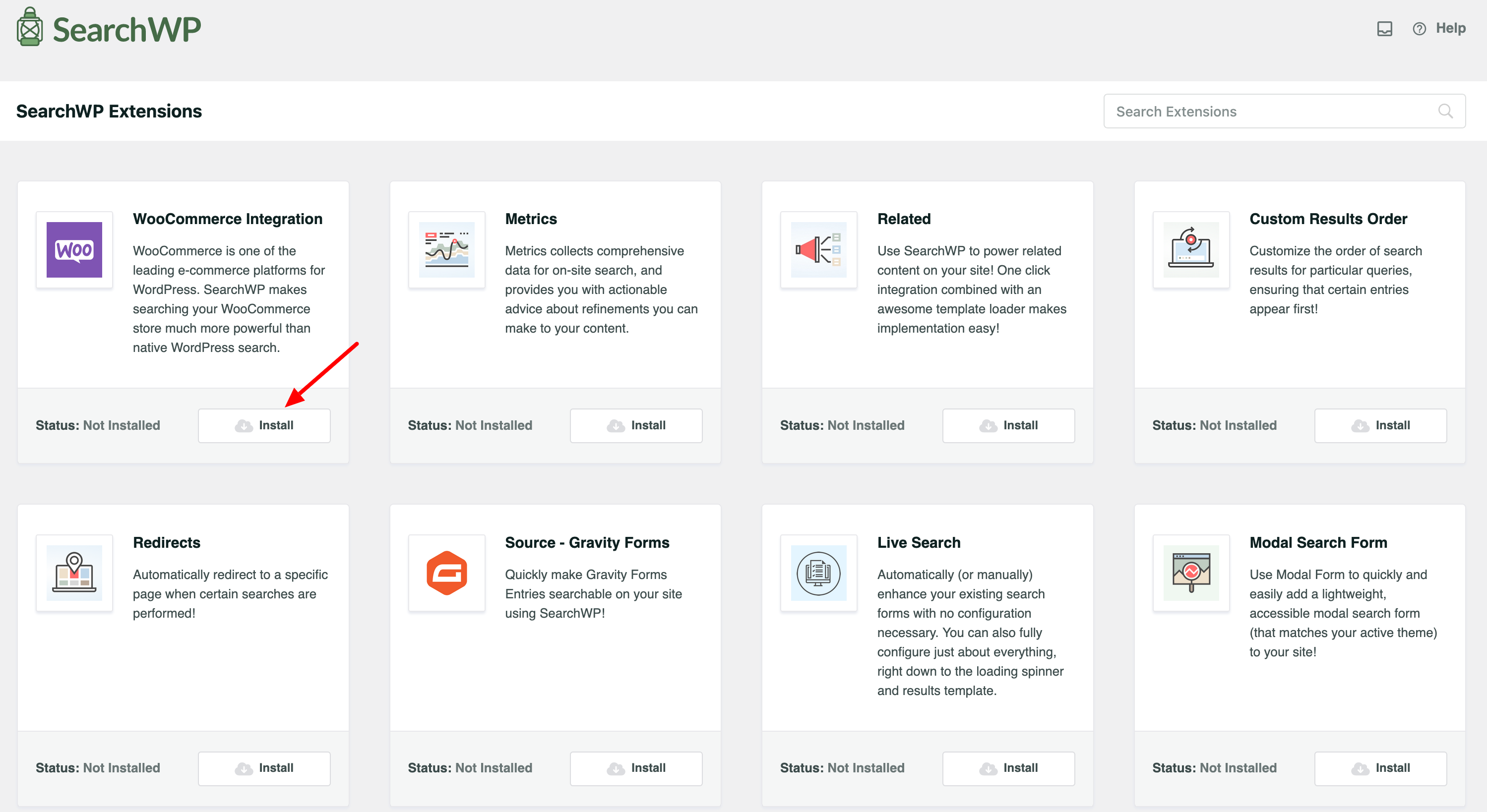
Task: Click the WooCommerce card's Not Installed status
Action: point(121,425)
